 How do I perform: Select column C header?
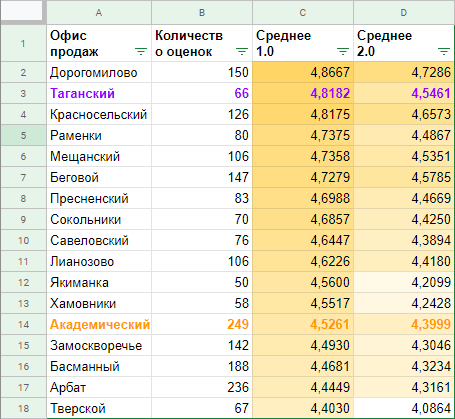[303, 12]
